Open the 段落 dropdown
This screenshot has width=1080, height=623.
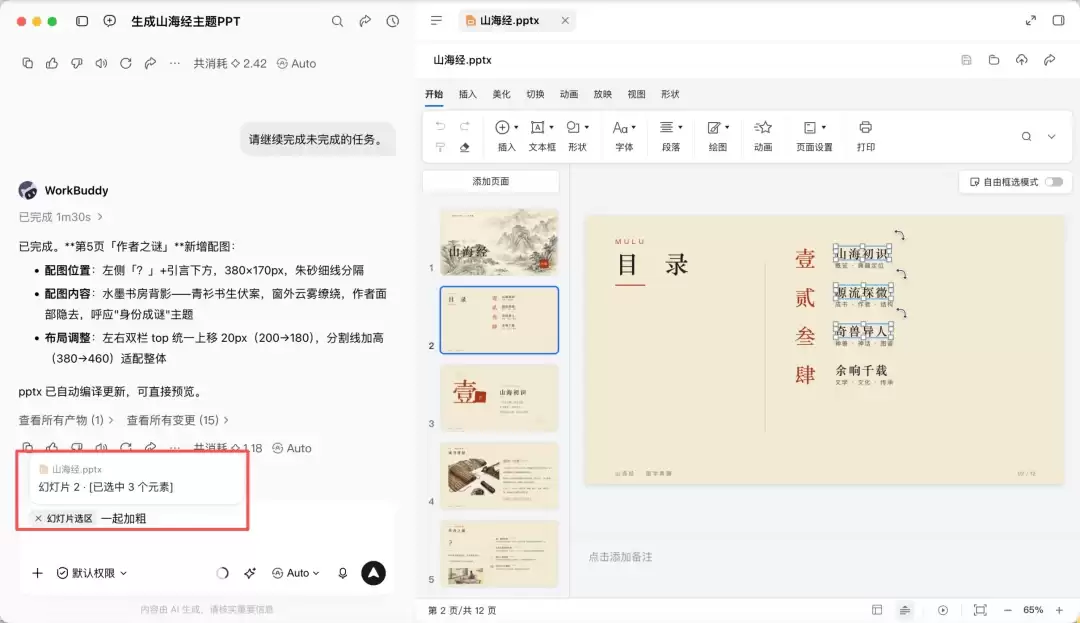coord(671,136)
